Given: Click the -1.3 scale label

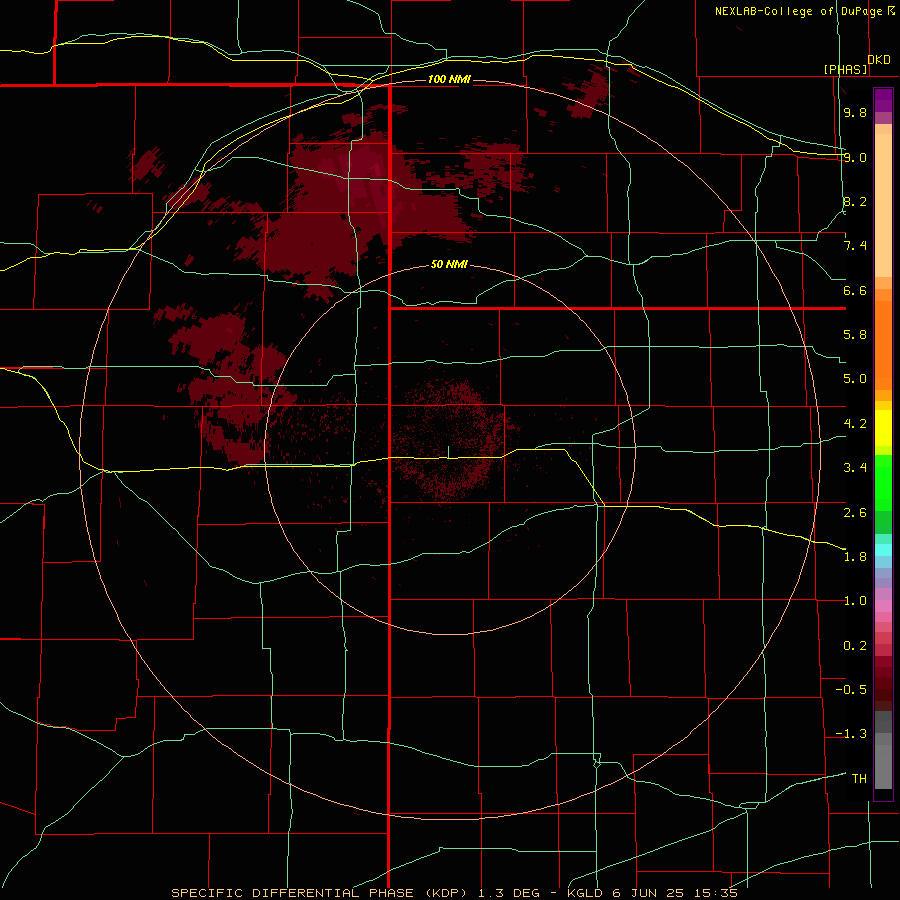Looking at the screenshot, I should click(851, 734).
